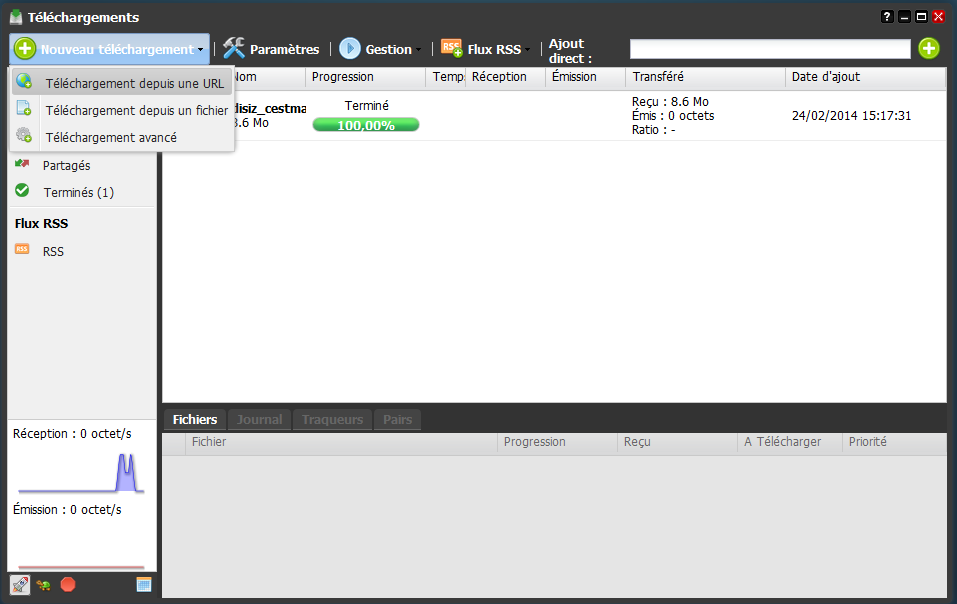Click the Temps column header
The image size is (957, 604).
coord(446,77)
